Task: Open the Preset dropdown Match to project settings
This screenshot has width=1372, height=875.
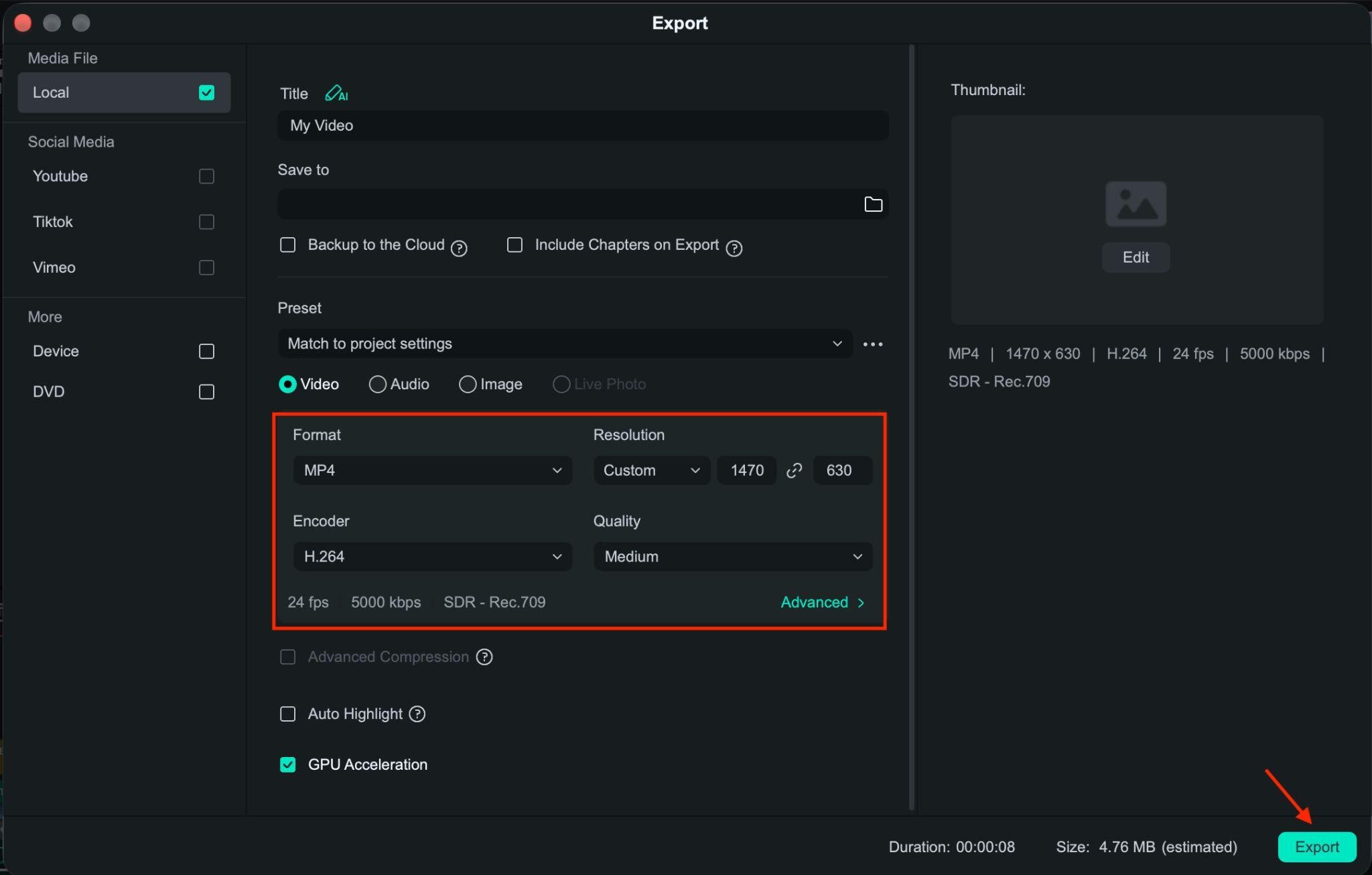Action: 565,344
